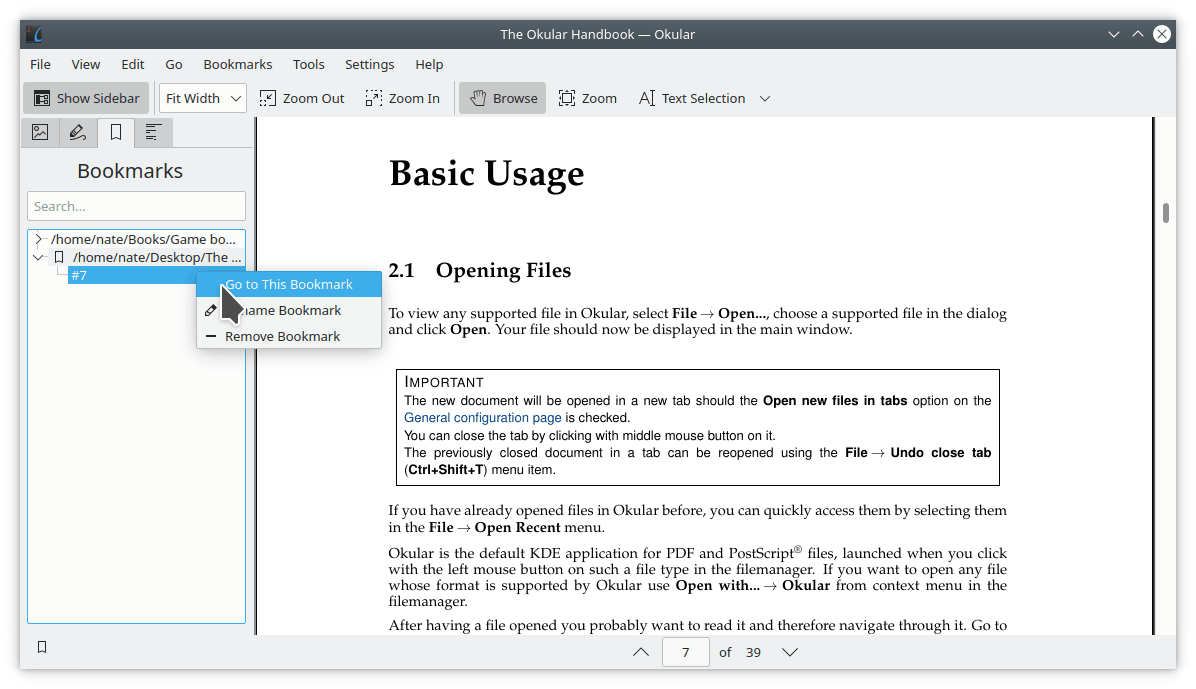
Task: Open the General configuration page link
Action: [482, 418]
